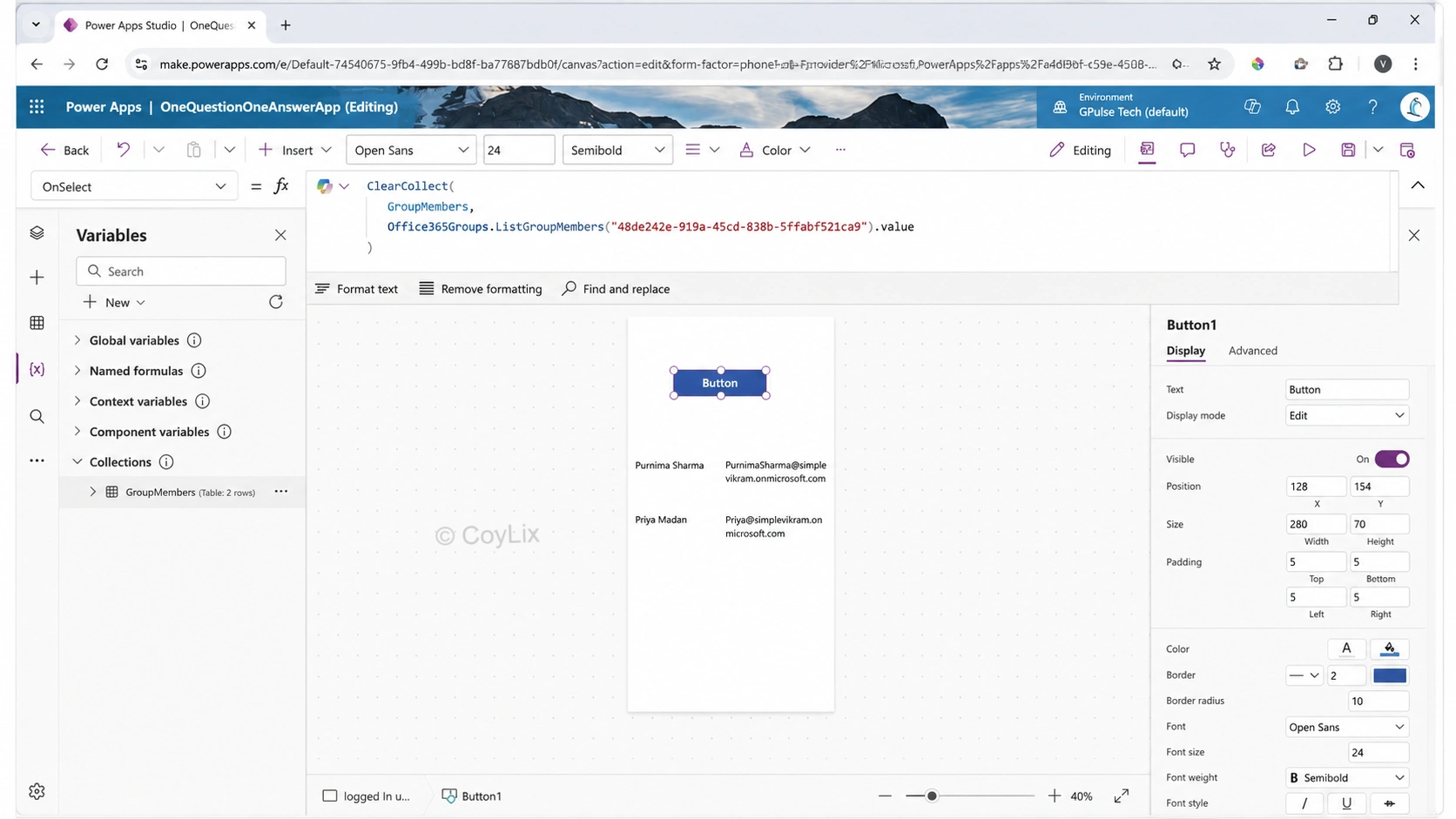The image size is (1456, 819).
Task: Open the Data table icon in sidebar
Action: [x=37, y=323]
